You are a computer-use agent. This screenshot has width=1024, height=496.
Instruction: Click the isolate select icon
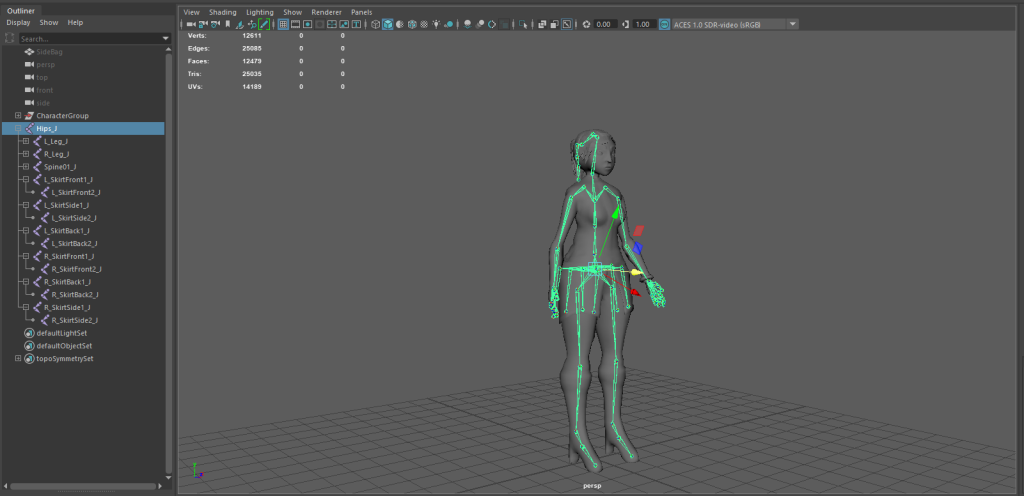[523, 24]
